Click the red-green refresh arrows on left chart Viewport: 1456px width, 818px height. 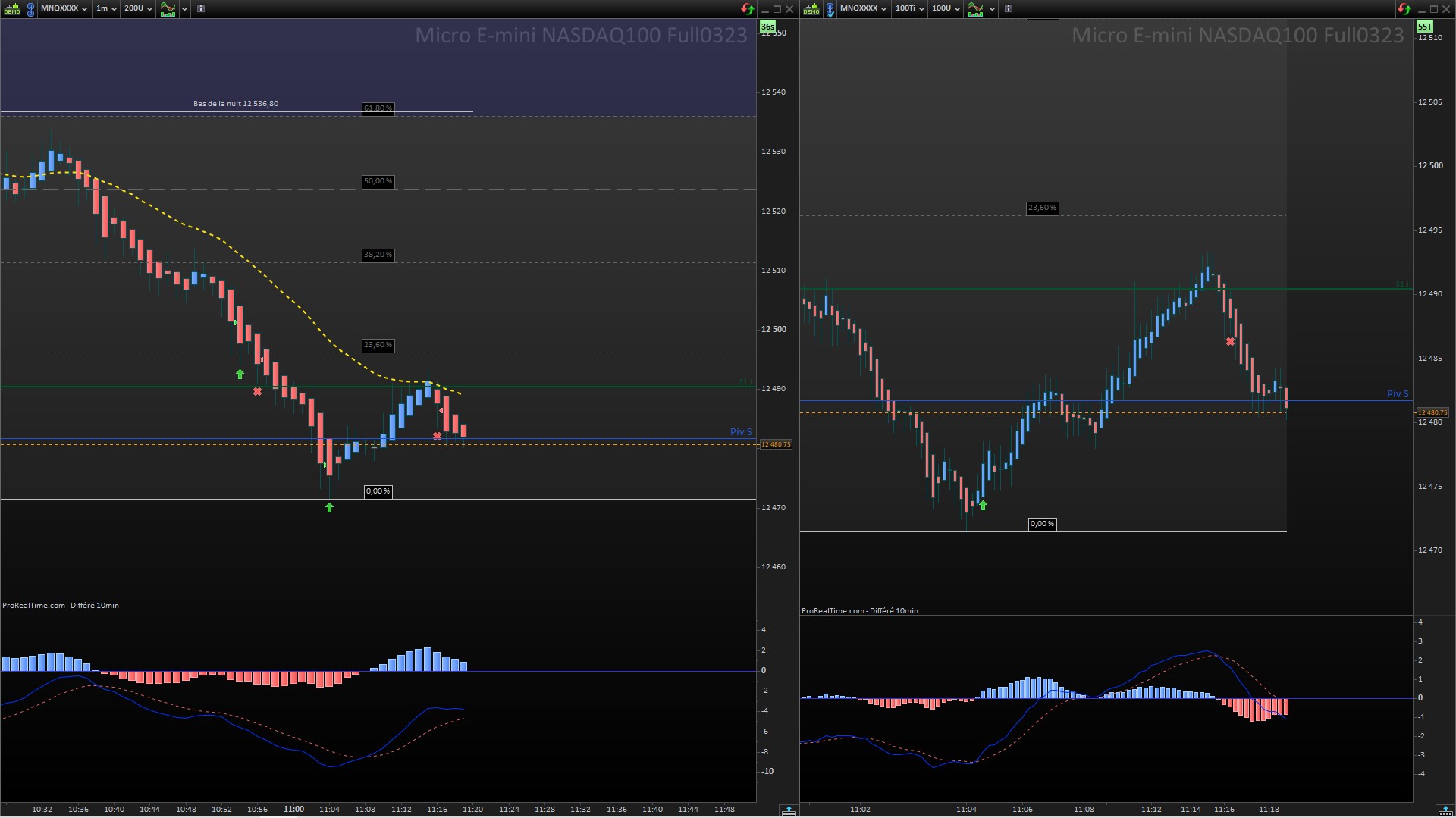pyautogui.click(x=748, y=9)
